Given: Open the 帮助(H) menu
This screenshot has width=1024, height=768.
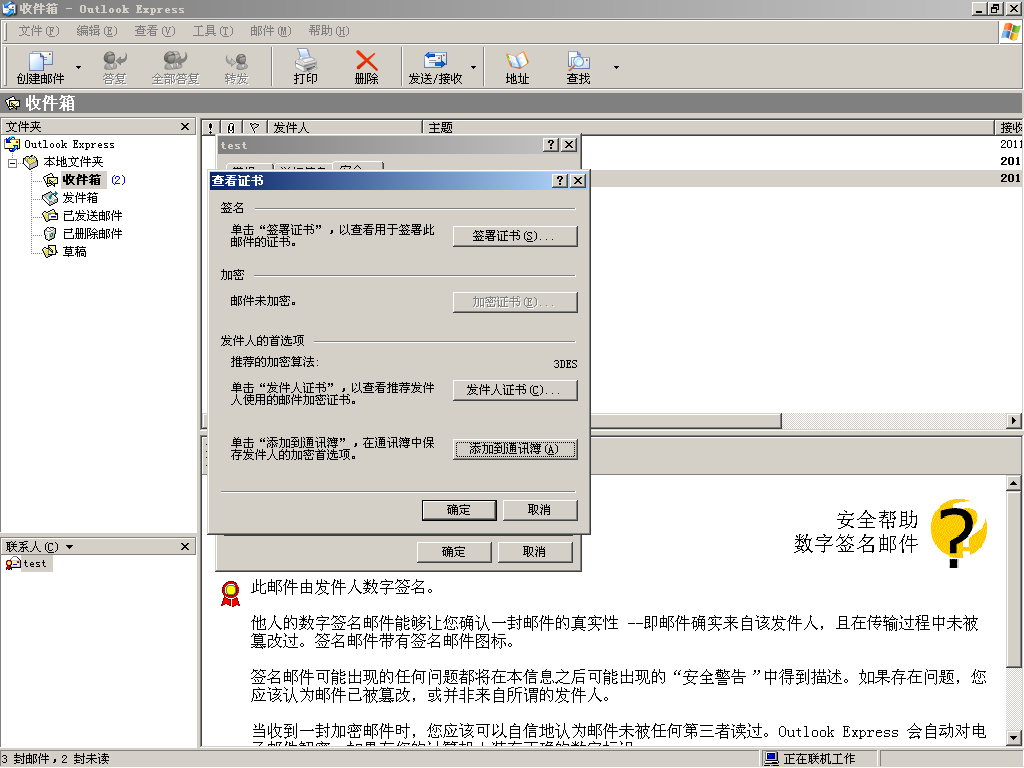Looking at the screenshot, I should click(x=328, y=31).
